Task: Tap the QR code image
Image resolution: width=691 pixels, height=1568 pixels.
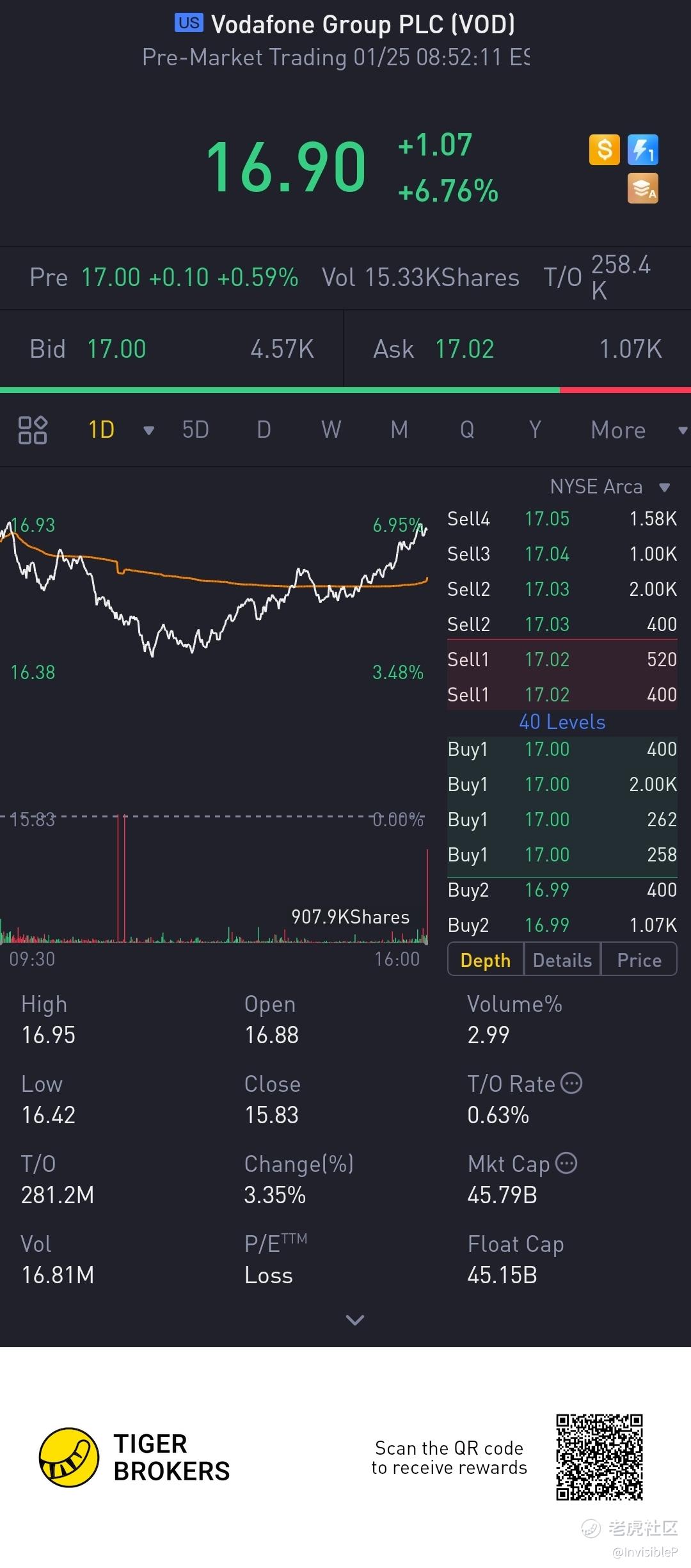Action: click(600, 1457)
